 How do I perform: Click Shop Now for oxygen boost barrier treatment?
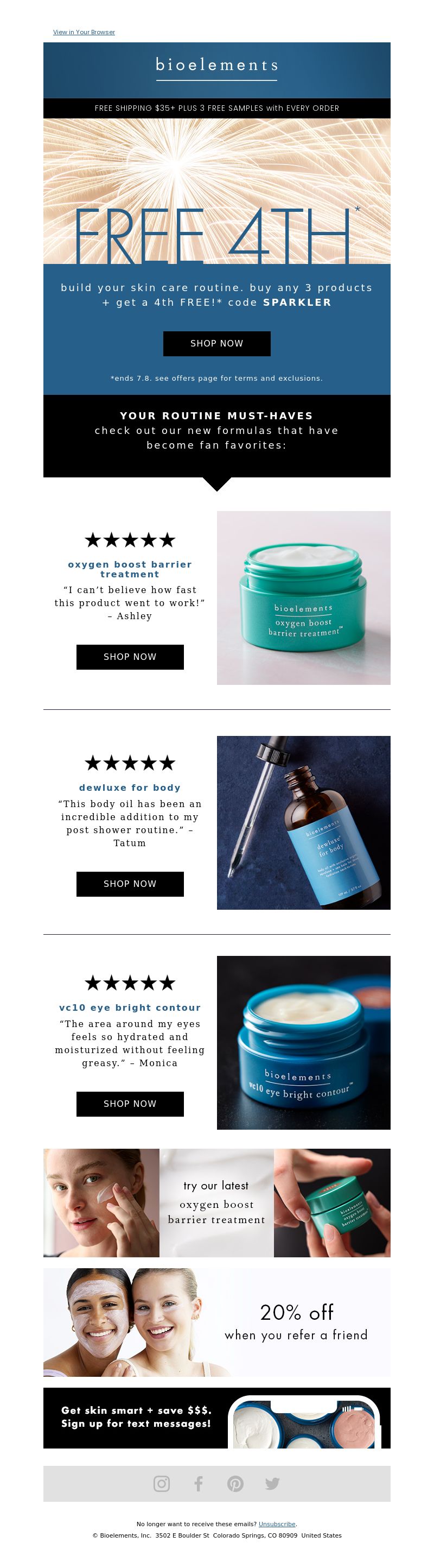130,657
